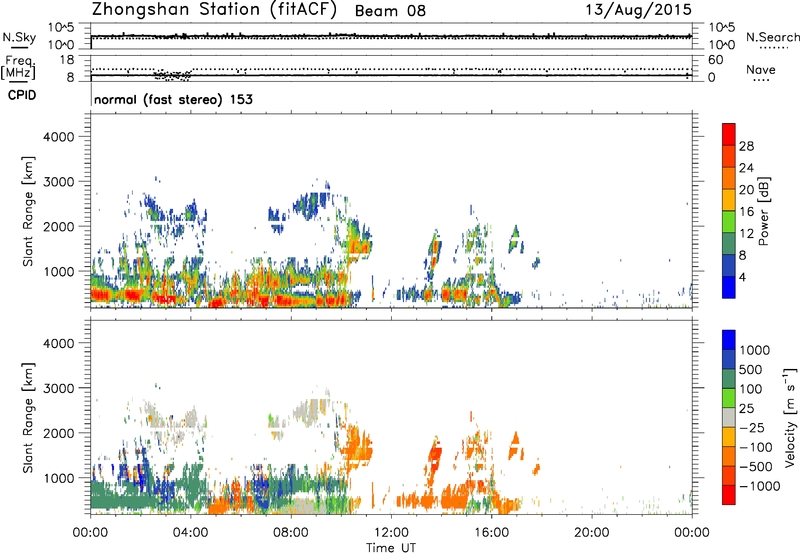Click the Velocity colorbar segment between -1000 and -500
Viewport: 800px width, 554px height.
tap(729, 475)
